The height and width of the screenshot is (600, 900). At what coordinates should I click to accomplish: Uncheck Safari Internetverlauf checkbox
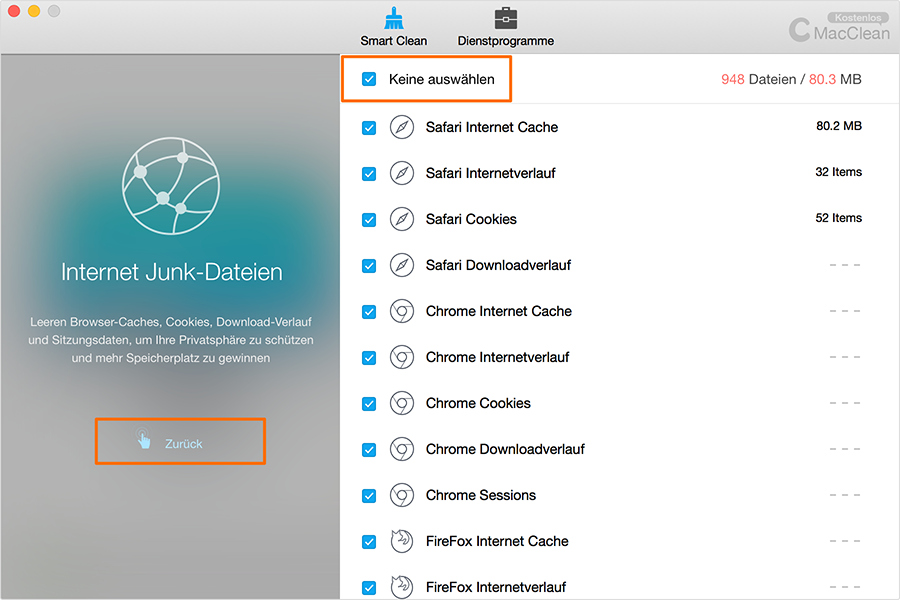click(x=369, y=173)
